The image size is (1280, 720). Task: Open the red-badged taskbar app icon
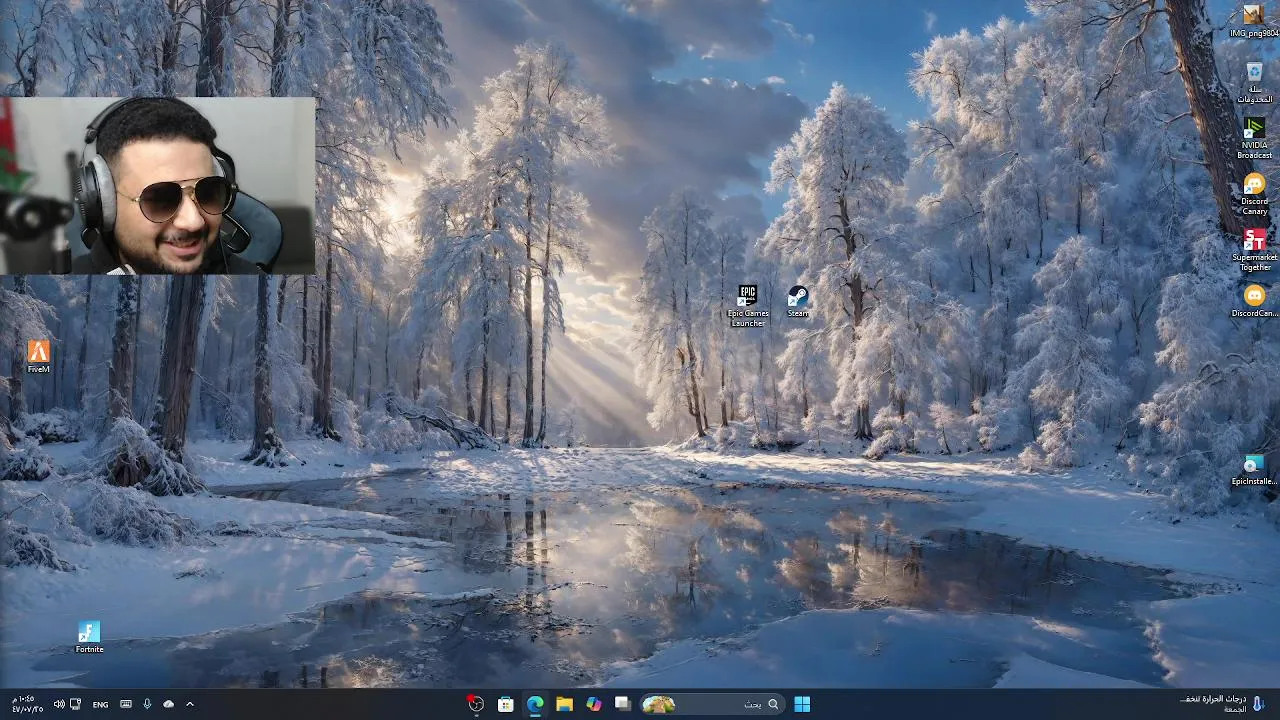[x=476, y=704]
